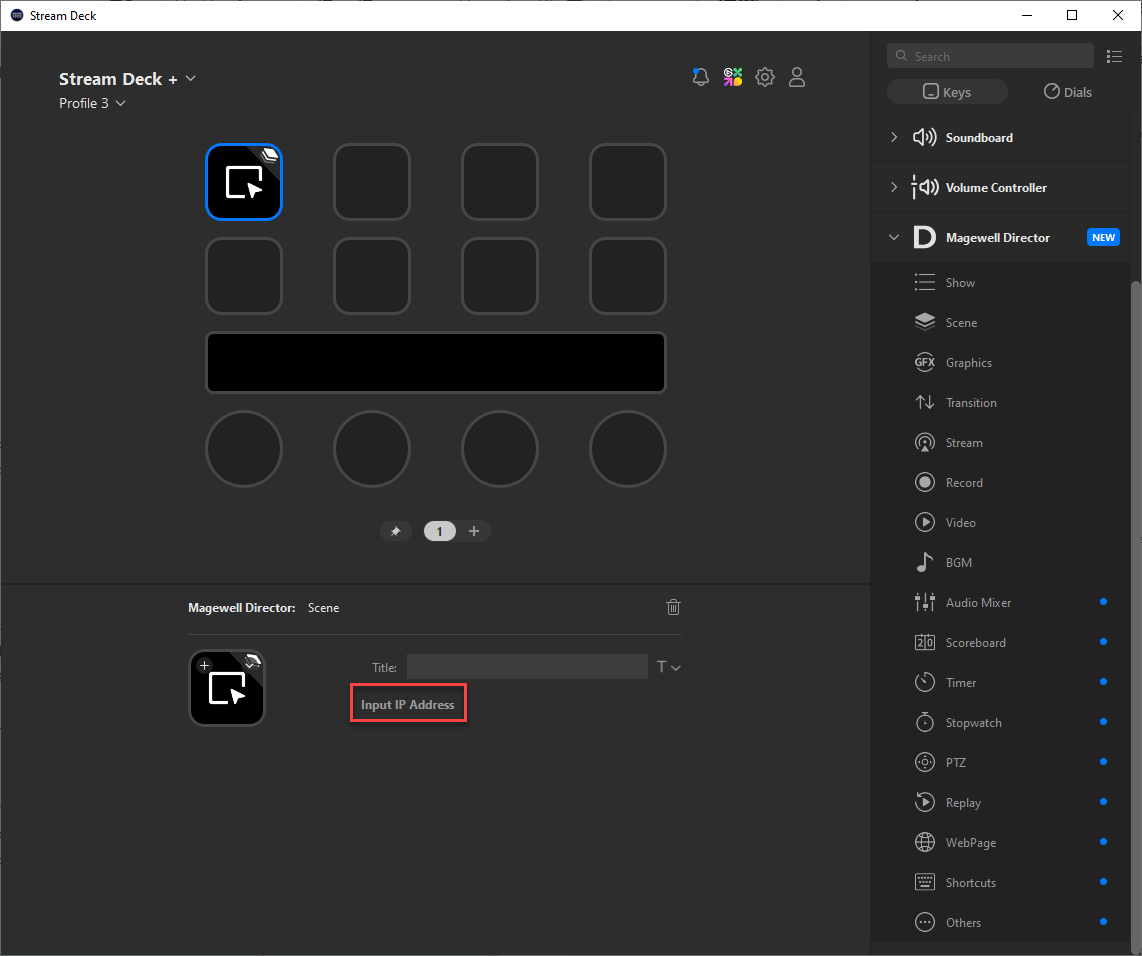
Task: Click the Volume Controller icon
Action: click(924, 187)
